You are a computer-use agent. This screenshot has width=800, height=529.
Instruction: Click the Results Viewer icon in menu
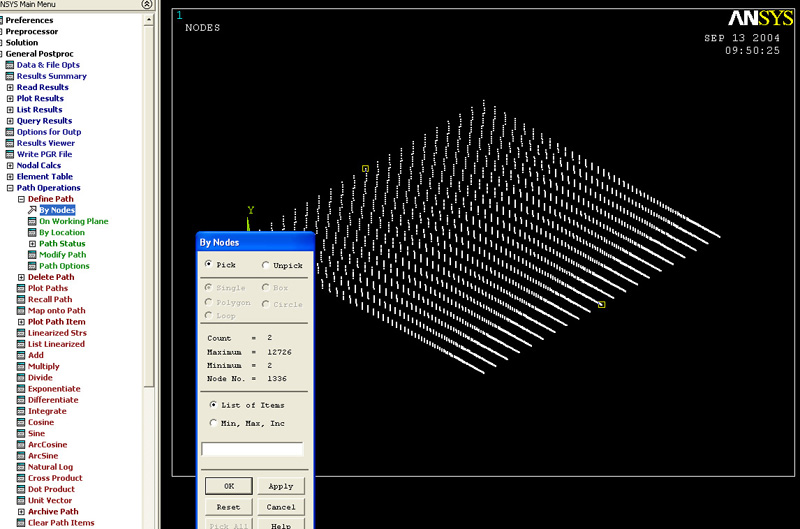pos(10,143)
